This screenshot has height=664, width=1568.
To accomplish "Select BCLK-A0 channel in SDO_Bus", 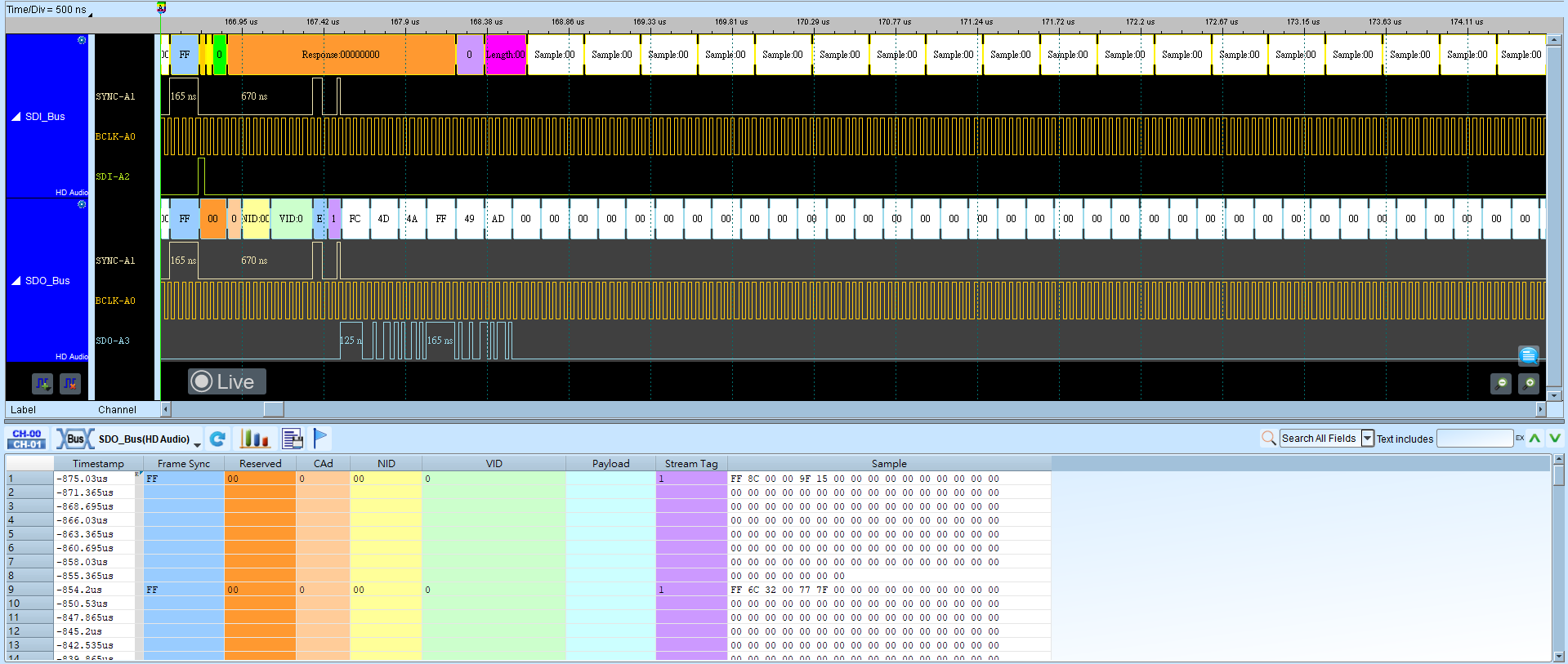I will (115, 301).
